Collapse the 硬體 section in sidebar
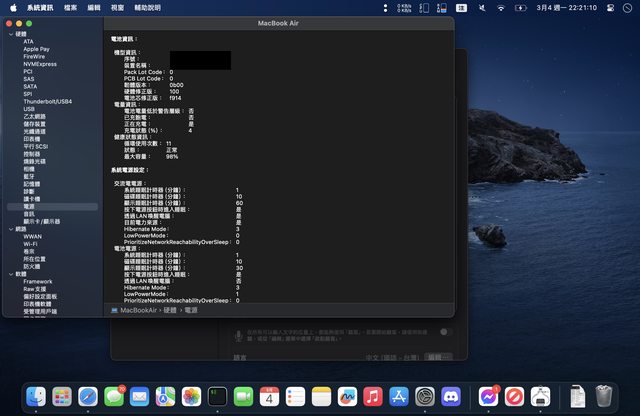640x416 pixels. coord(11,34)
